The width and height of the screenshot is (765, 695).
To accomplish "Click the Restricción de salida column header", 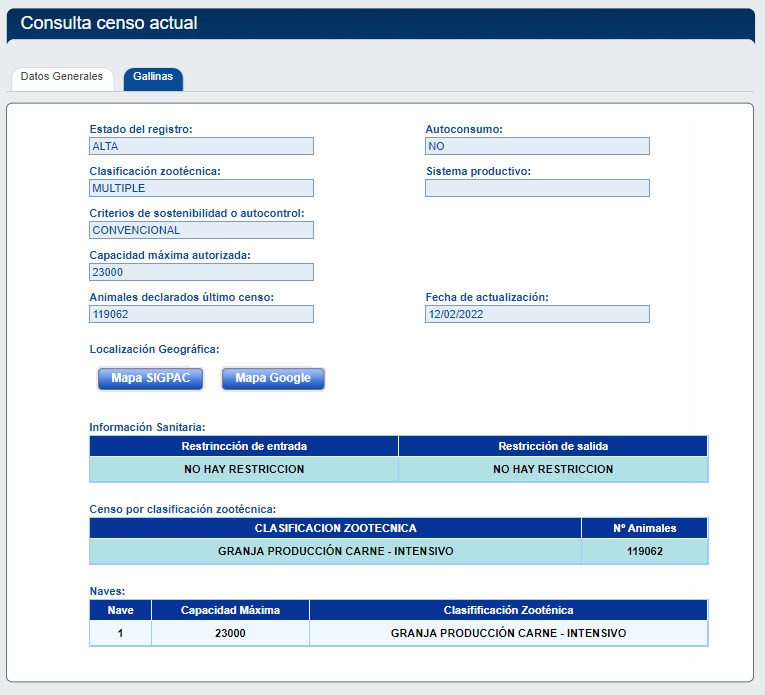I will pyautogui.click(x=553, y=446).
